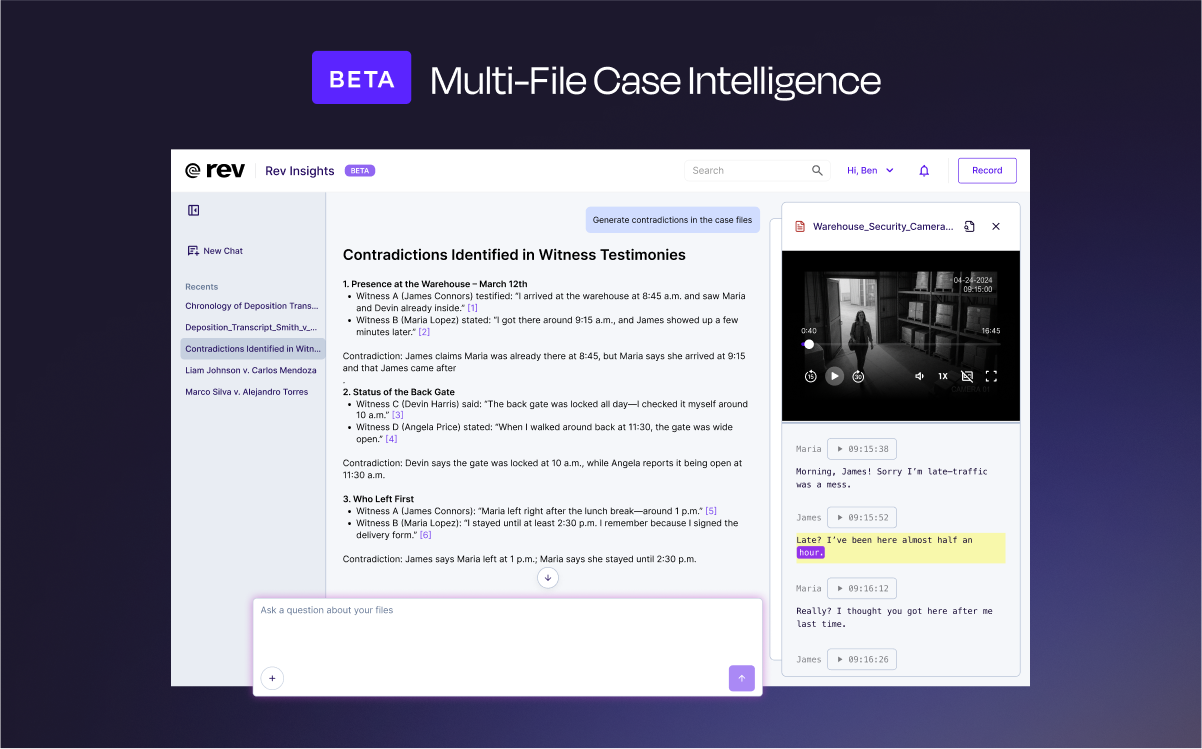Change the 1X playback speed
The image size is (1202, 749).
click(x=943, y=376)
